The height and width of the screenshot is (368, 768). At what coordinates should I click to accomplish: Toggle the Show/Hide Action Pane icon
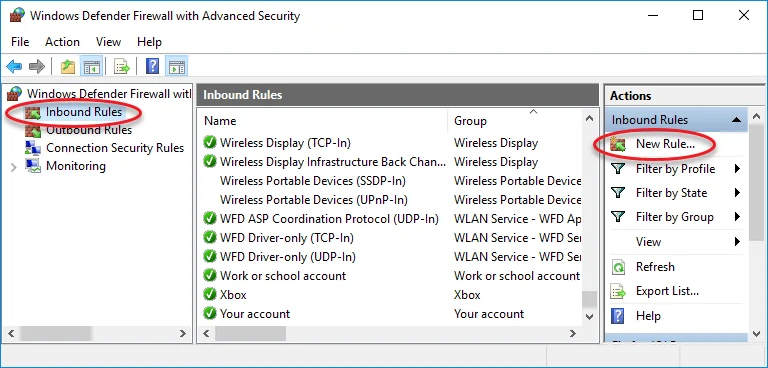click(x=176, y=67)
